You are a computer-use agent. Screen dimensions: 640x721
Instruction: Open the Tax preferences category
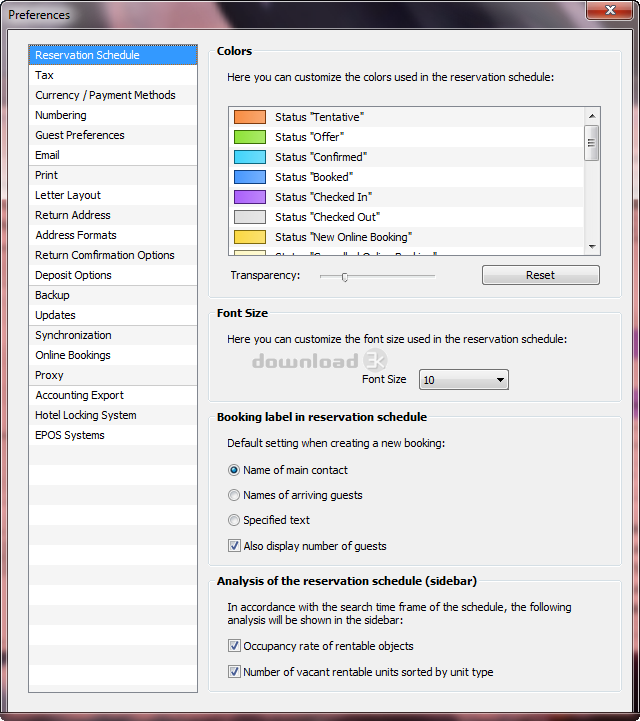pyautogui.click(x=45, y=75)
